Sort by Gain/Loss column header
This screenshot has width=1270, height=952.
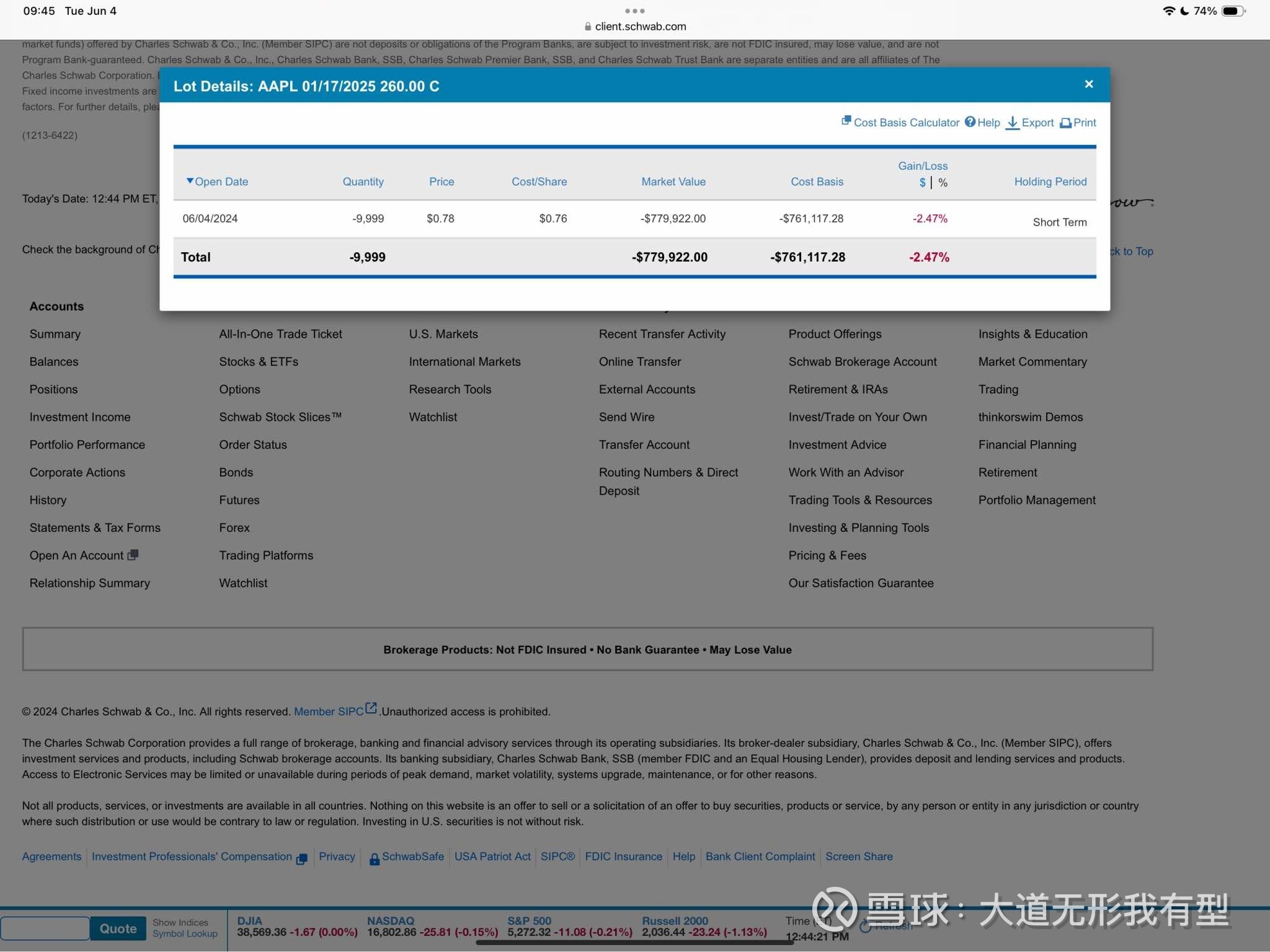[923, 166]
